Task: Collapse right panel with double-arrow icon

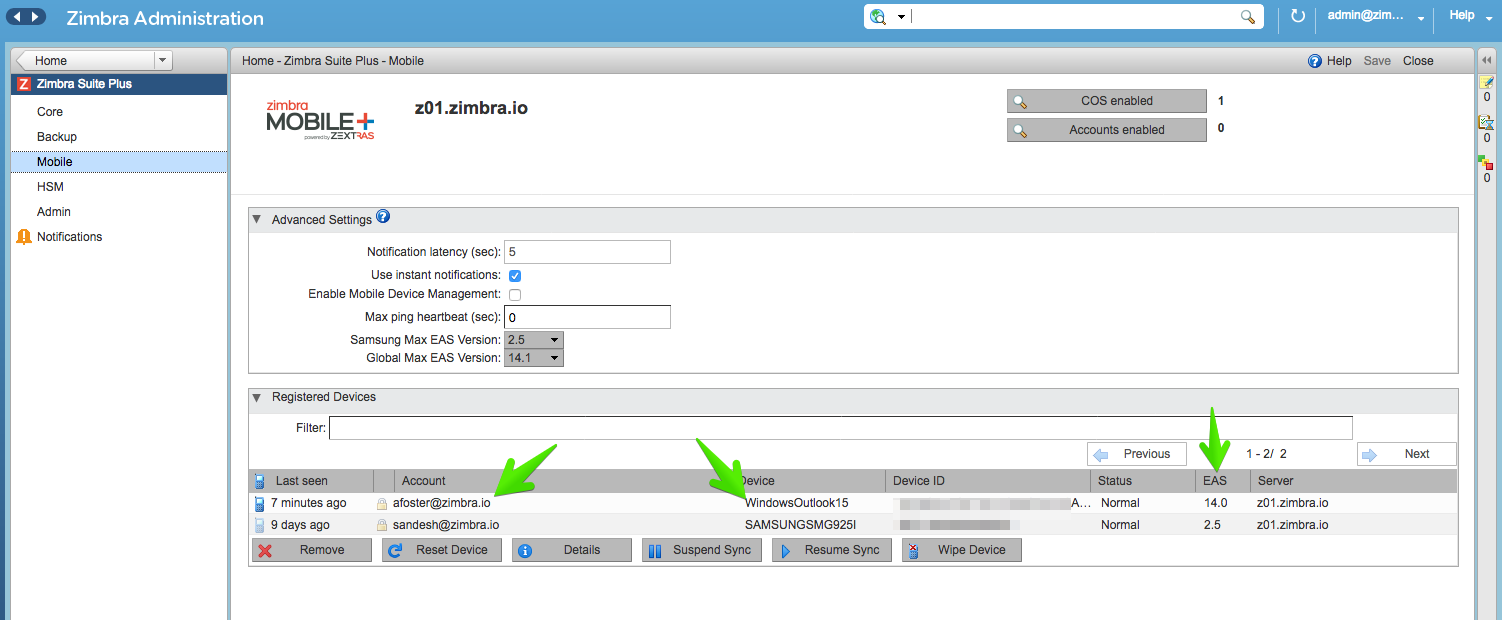Action: pos(1486,61)
